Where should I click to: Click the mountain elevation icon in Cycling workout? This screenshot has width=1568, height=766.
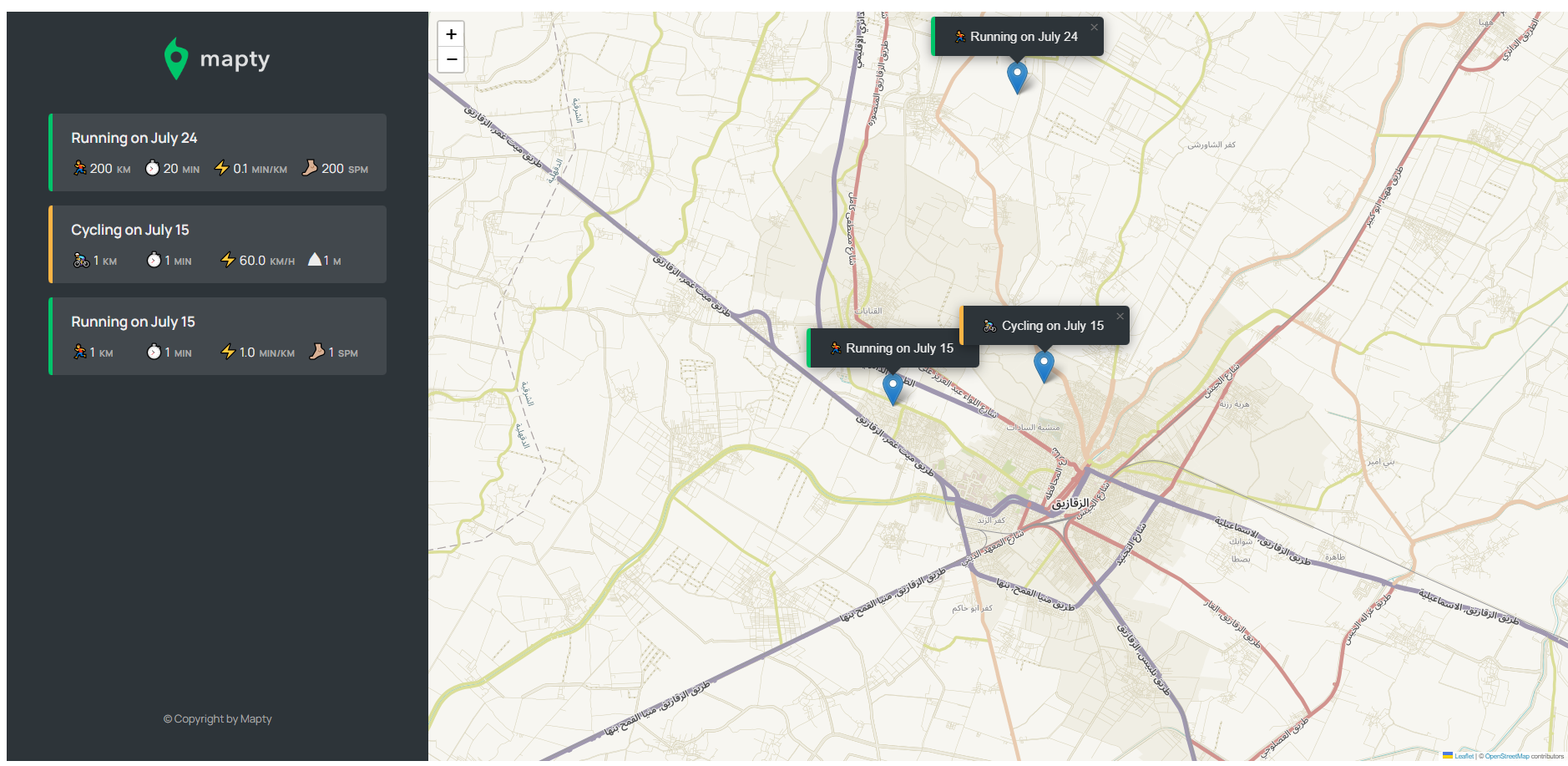coord(314,260)
